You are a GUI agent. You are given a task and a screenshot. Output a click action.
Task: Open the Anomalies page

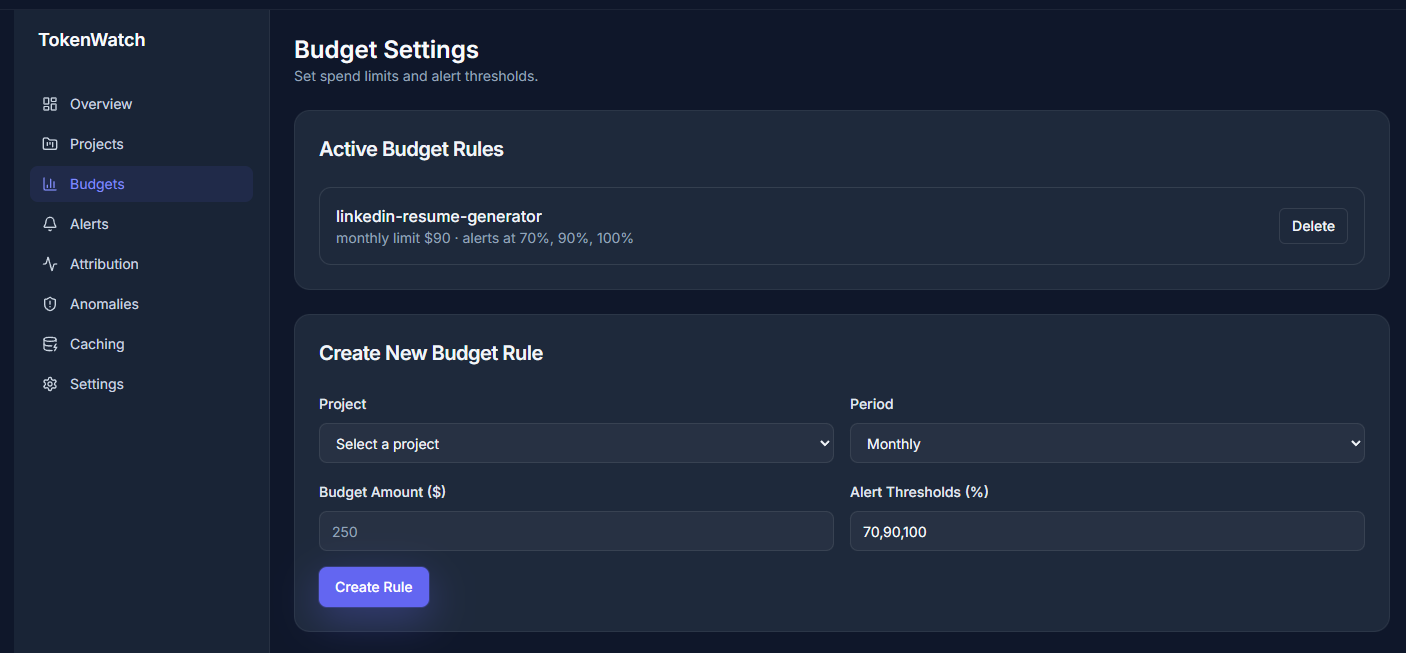click(x=141, y=304)
